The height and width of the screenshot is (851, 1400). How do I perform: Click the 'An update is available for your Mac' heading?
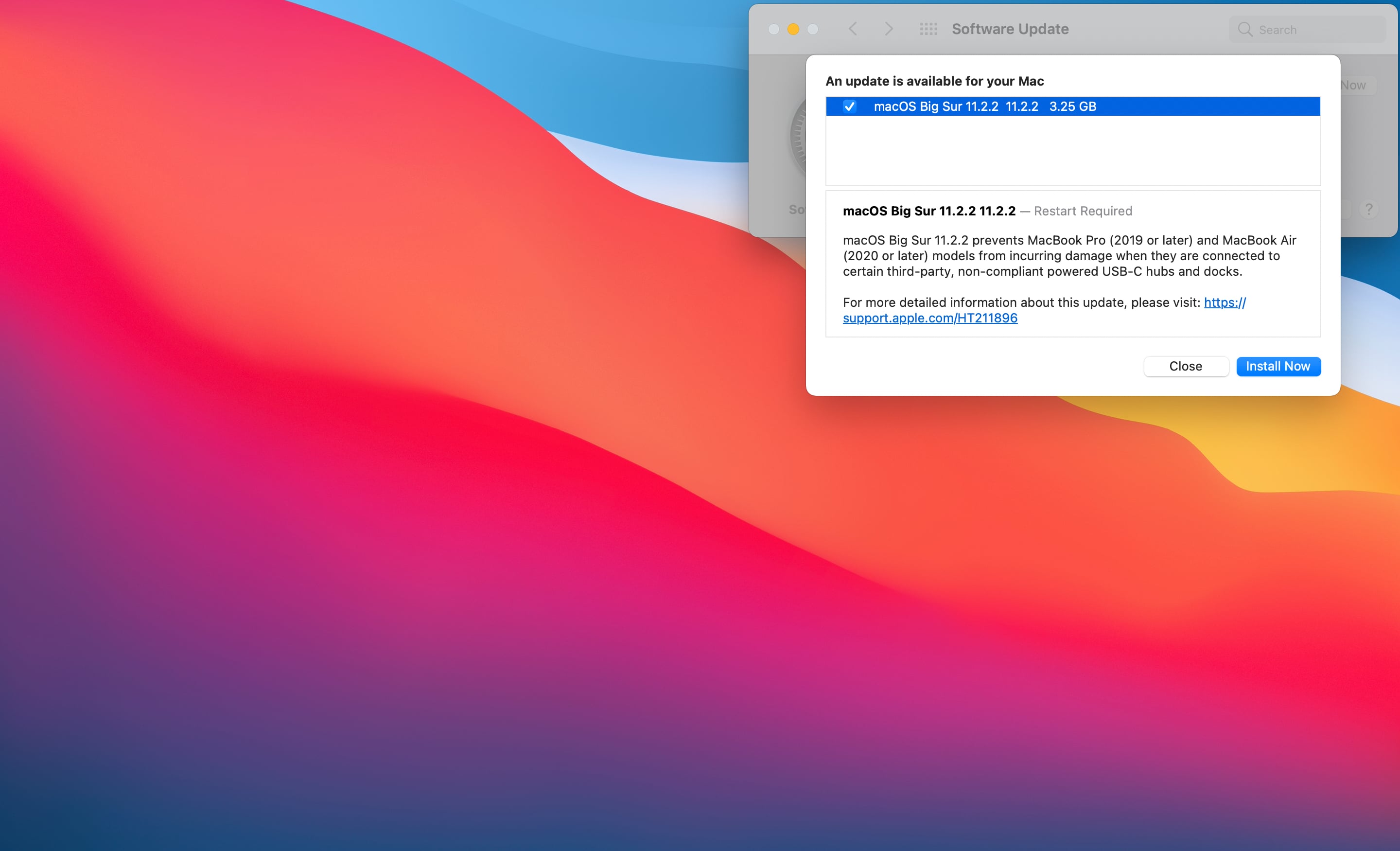pos(934,81)
